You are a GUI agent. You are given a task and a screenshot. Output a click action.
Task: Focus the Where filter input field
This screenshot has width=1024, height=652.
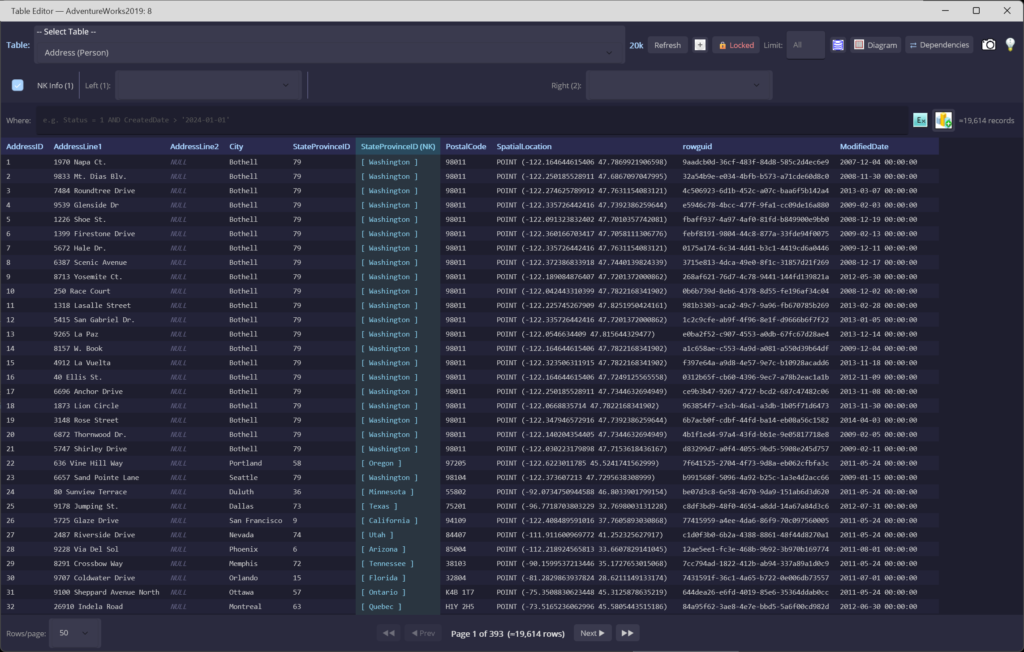(x=472, y=120)
